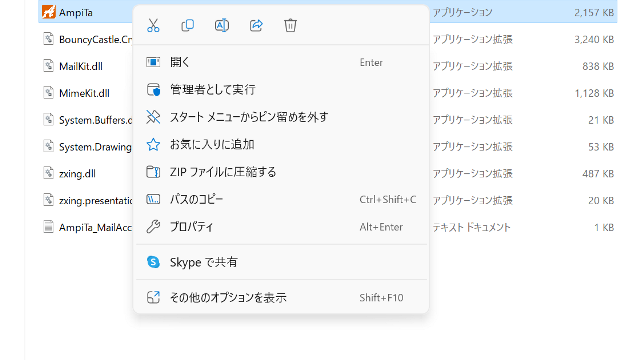Image resolution: width=640 pixels, height=360 pixels.
Task: Click the BouncyCastle file icon
Action: click(x=49, y=39)
